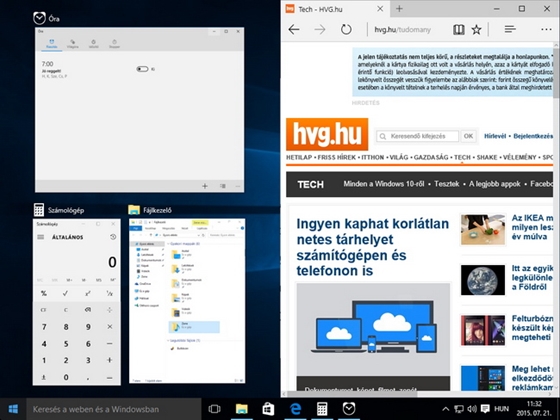Click the Keresendő kifejezés search field
Screen dimensions: 560x420
[418, 136]
